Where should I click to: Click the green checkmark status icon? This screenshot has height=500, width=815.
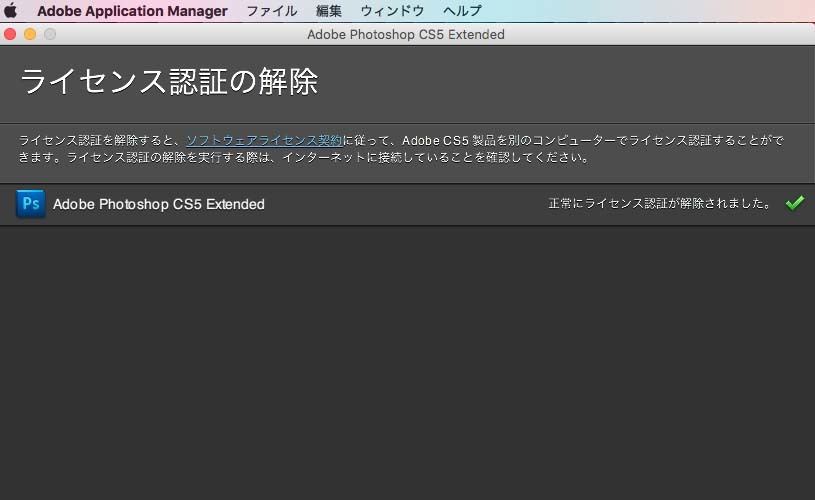point(795,203)
